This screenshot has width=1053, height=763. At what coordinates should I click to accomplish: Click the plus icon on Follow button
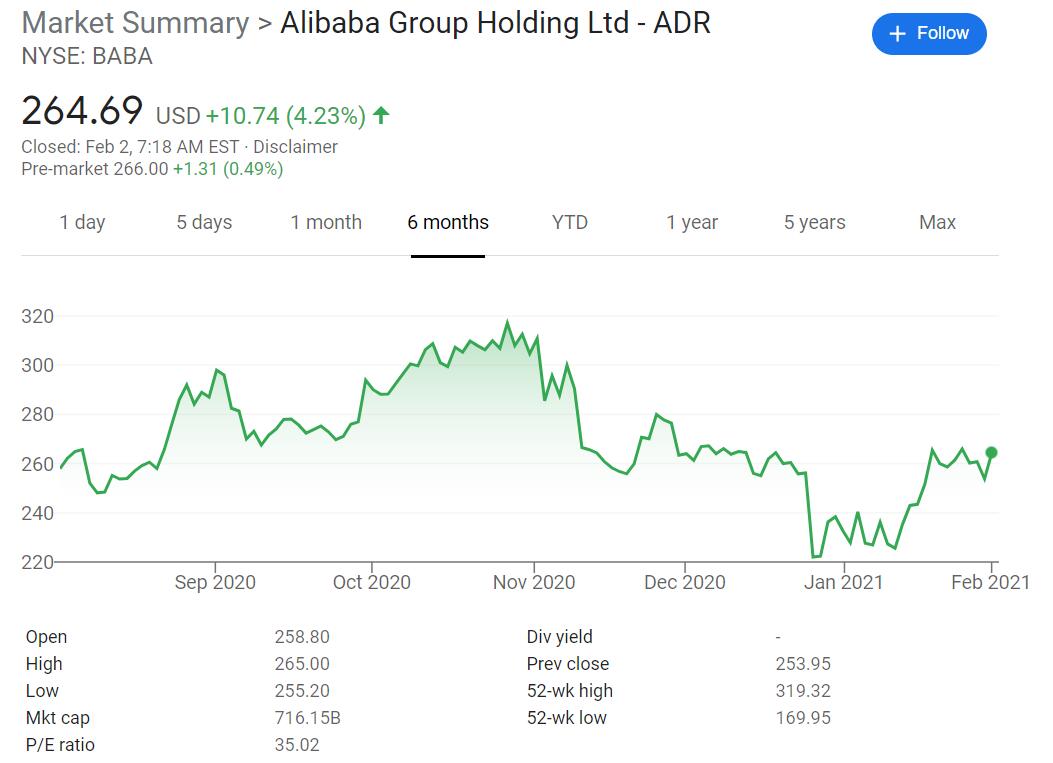tap(897, 34)
